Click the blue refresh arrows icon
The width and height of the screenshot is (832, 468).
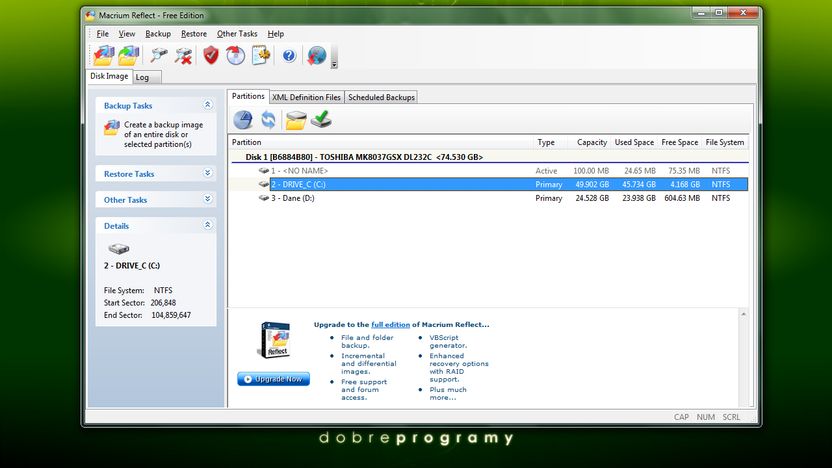[x=268, y=120]
